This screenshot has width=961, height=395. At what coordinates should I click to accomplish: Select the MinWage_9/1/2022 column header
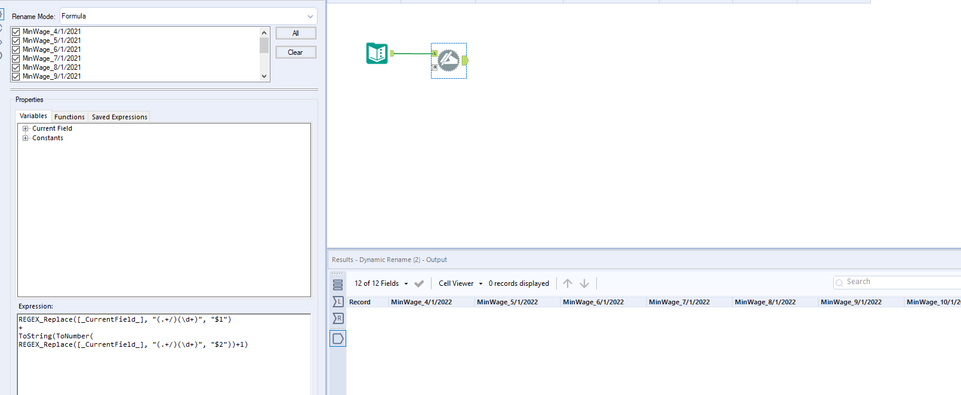tap(860, 302)
